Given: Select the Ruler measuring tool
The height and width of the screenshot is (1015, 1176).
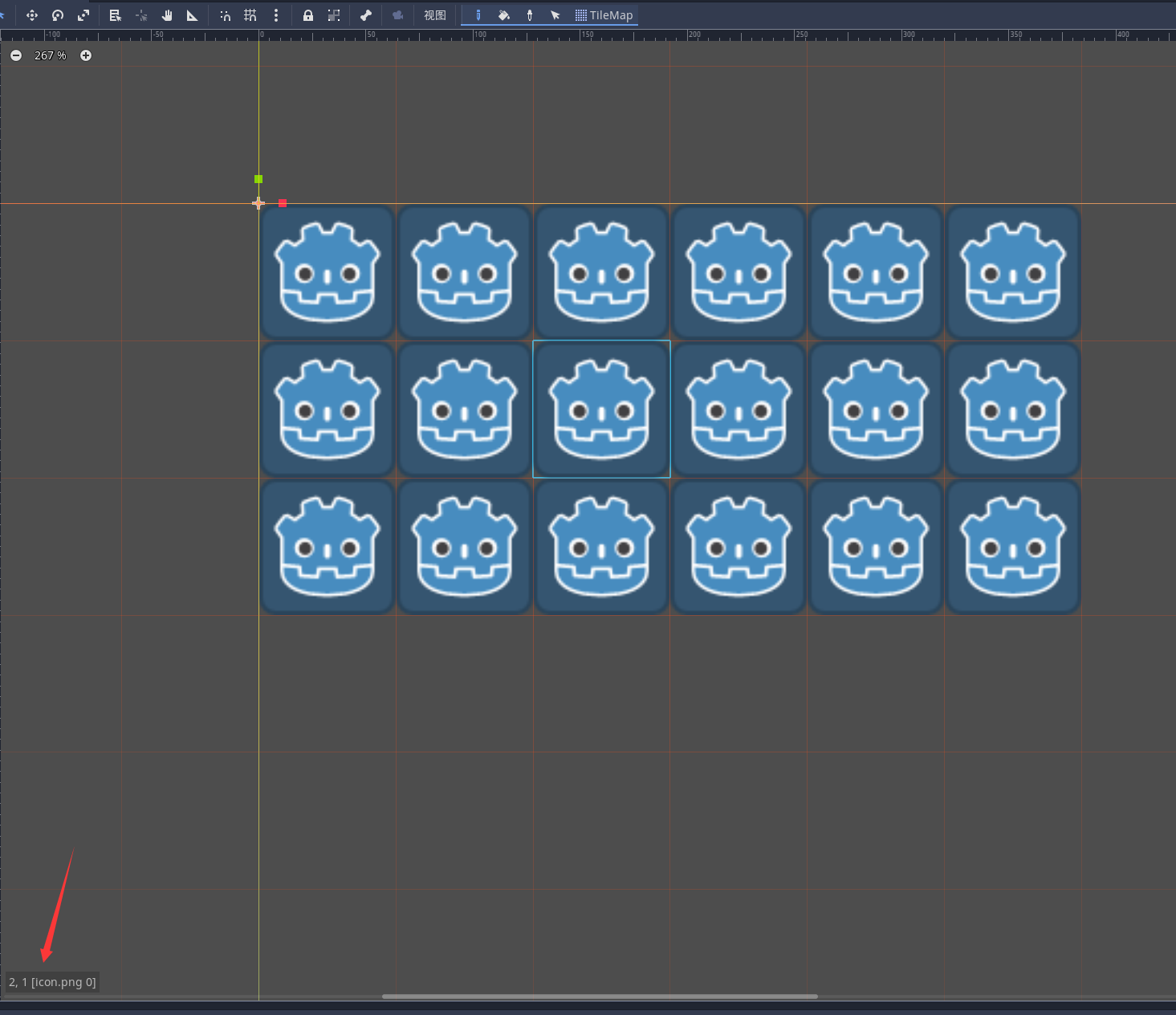Looking at the screenshot, I should pos(193,15).
